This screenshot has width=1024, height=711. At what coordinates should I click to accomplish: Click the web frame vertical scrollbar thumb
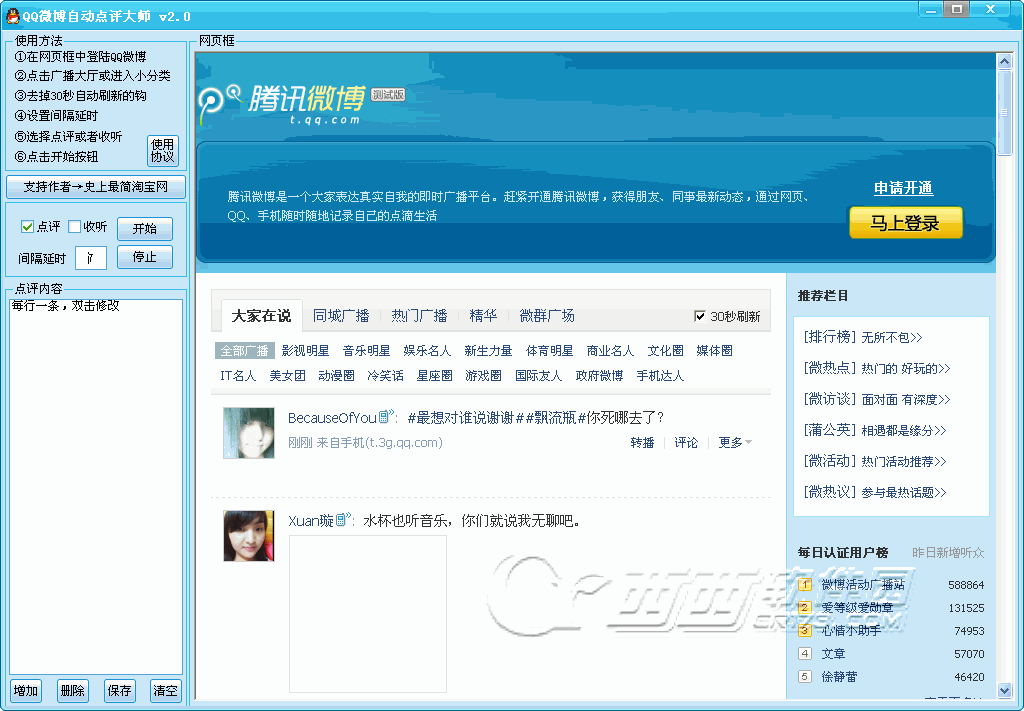pyautogui.click(x=1004, y=112)
